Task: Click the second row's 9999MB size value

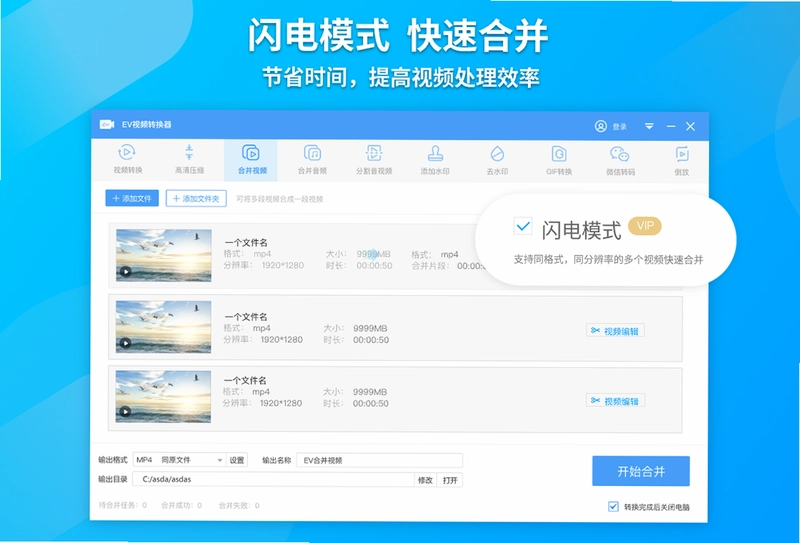Action: [x=370, y=328]
